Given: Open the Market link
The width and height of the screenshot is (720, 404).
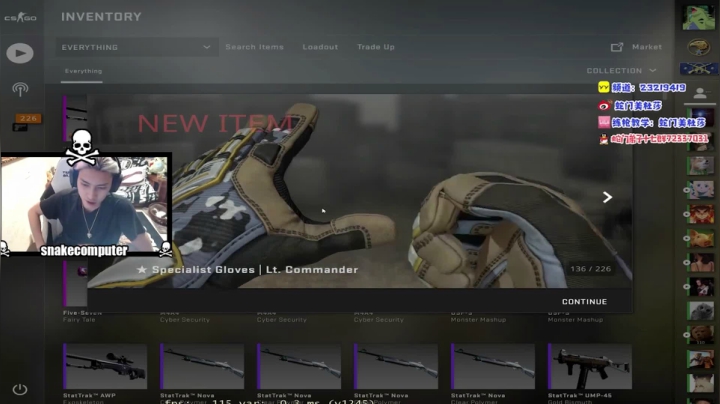Looking at the screenshot, I should (x=647, y=47).
